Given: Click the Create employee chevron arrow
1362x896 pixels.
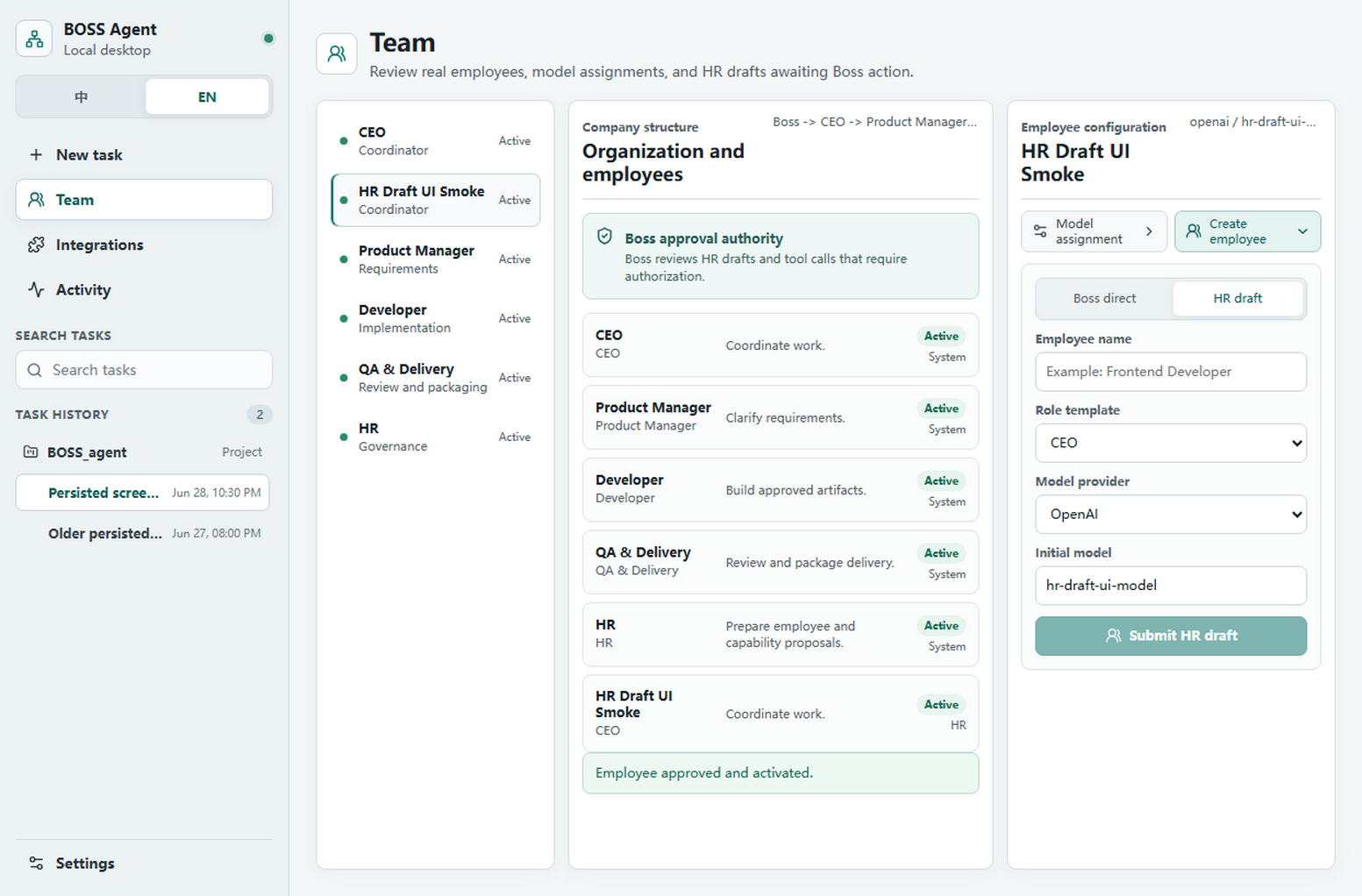Looking at the screenshot, I should [1302, 231].
